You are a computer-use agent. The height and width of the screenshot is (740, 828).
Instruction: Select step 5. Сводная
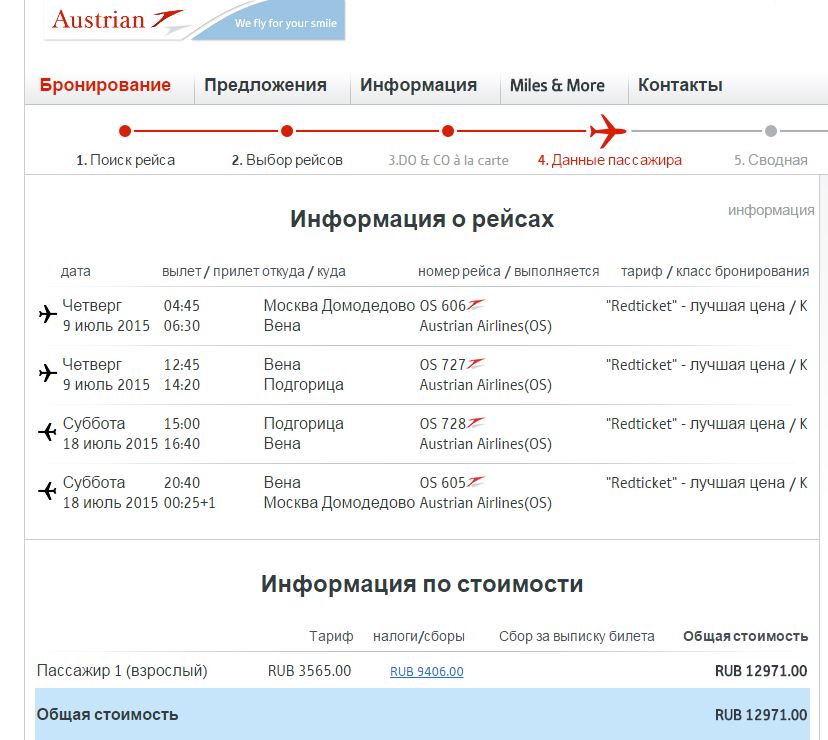771,160
